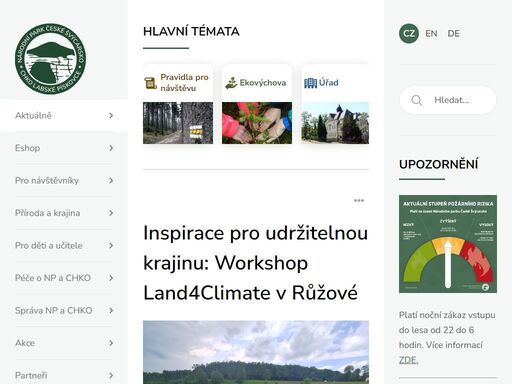
Task: Switch language to EN
Action: click(431, 34)
